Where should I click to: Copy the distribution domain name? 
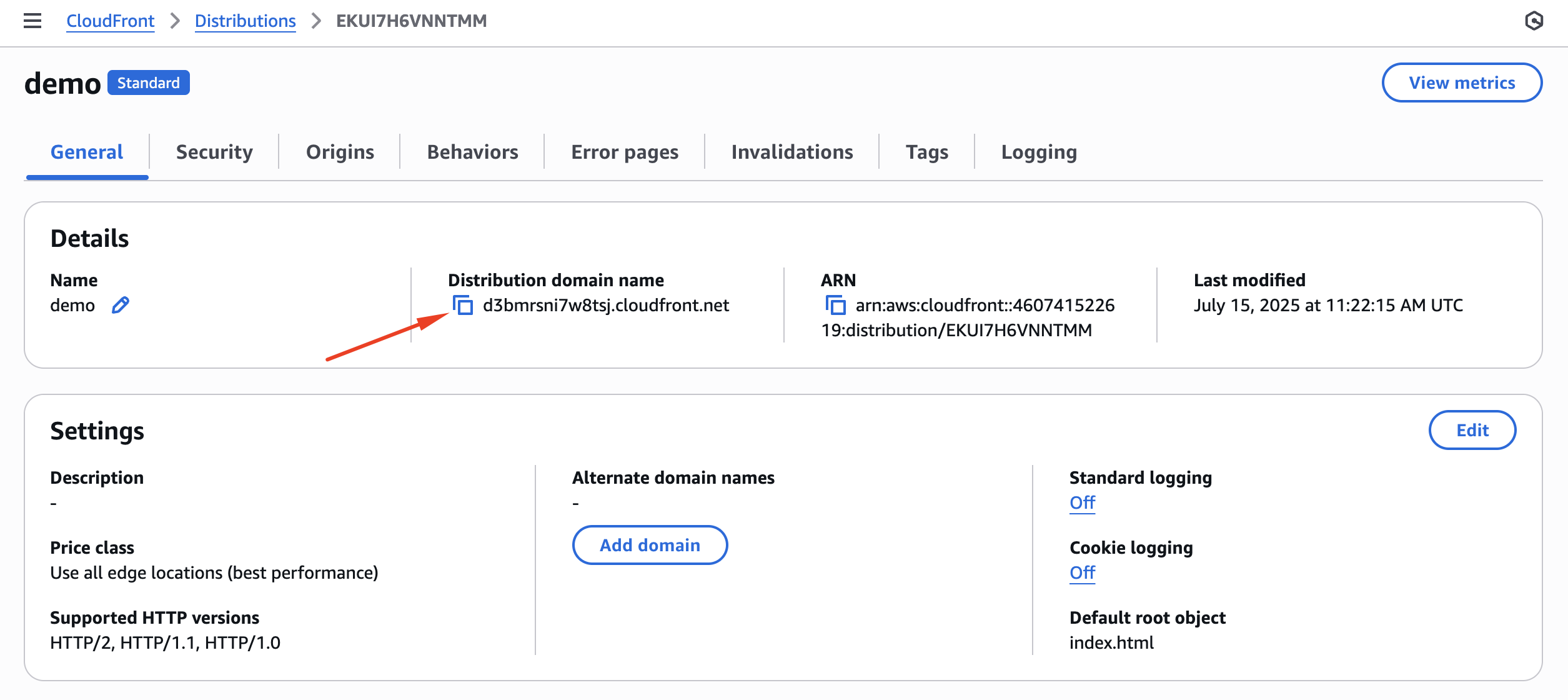pyautogui.click(x=463, y=306)
